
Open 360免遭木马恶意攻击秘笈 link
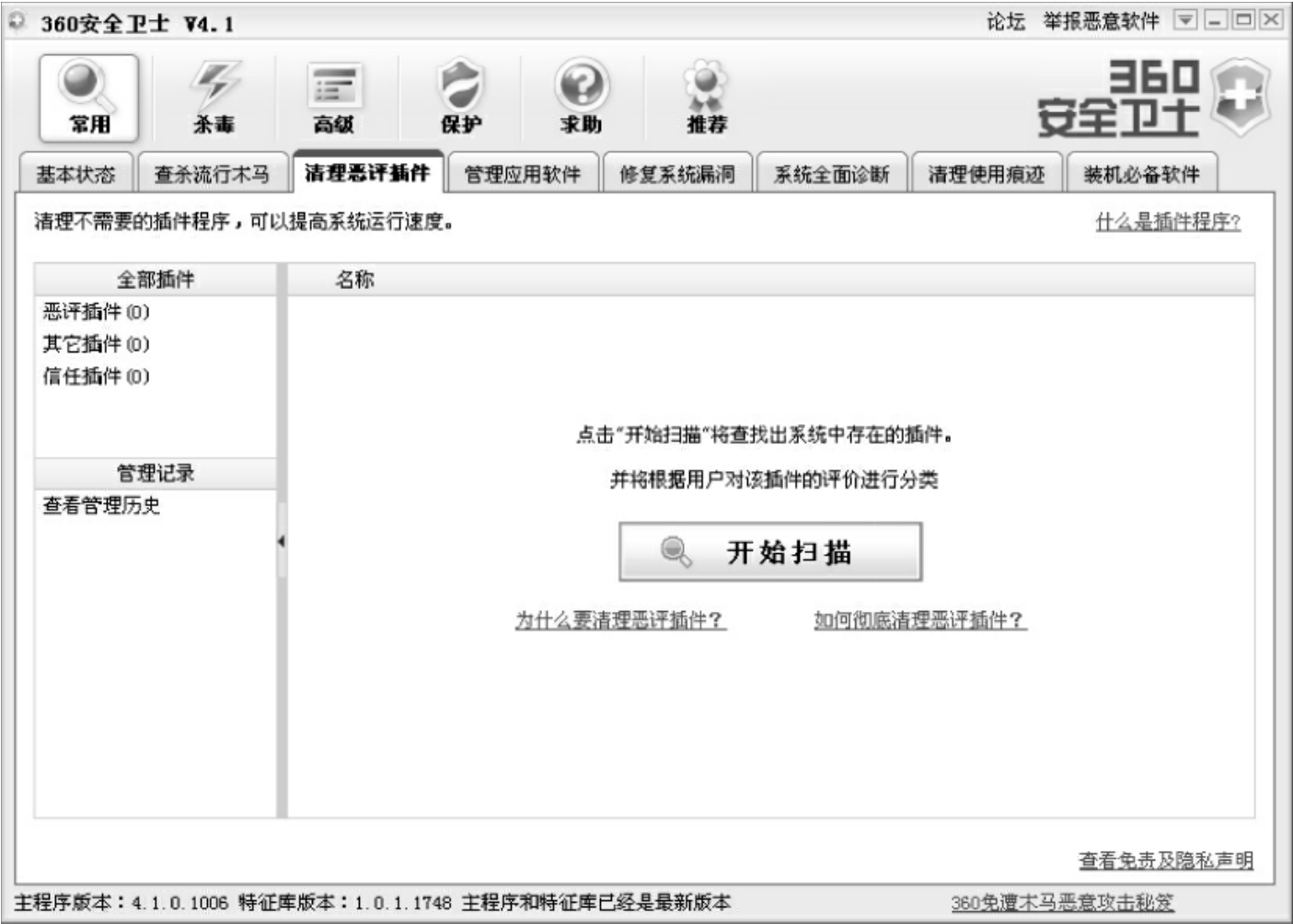pos(1063,902)
